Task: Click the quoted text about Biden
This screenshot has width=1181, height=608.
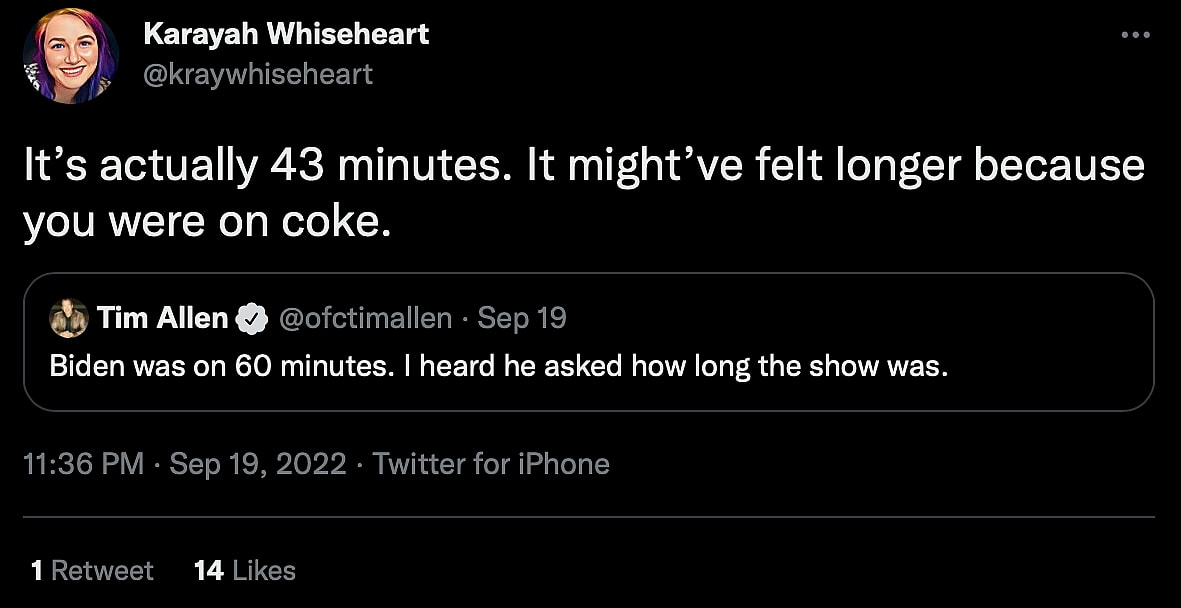Action: [x=498, y=366]
